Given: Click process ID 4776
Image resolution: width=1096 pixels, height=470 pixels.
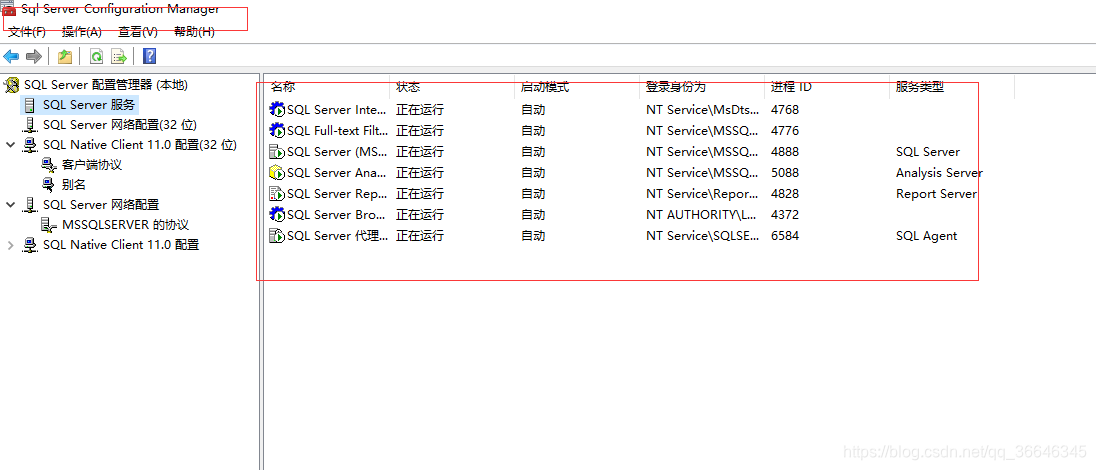Looking at the screenshot, I should tap(785, 131).
